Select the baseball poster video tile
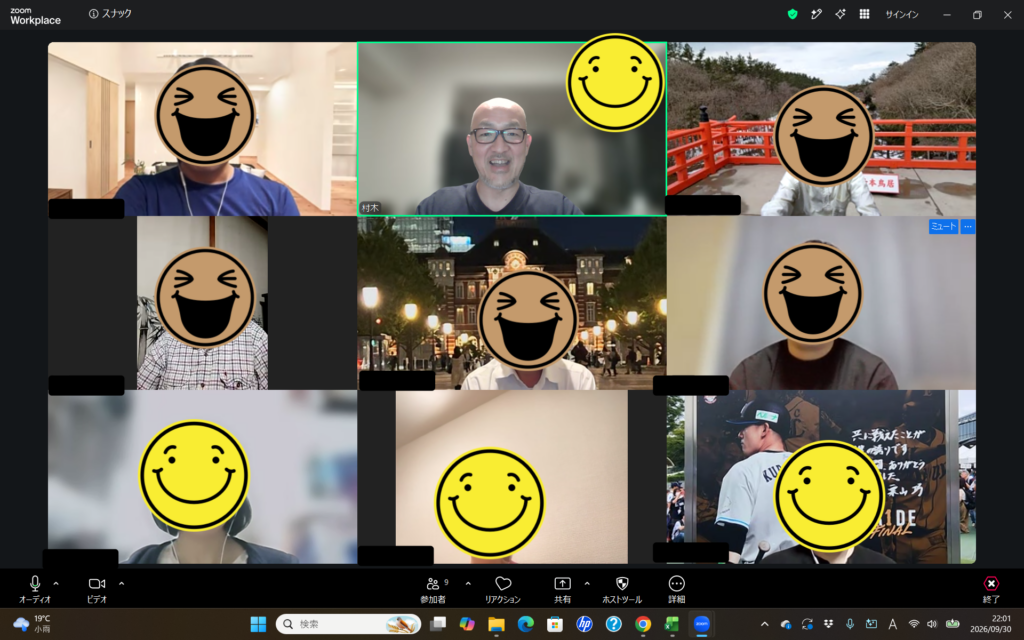The height and width of the screenshot is (640, 1024). tap(821, 477)
